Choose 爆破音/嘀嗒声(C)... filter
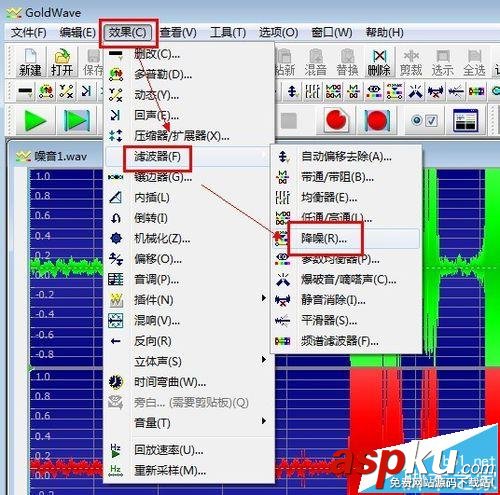 pos(346,279)
